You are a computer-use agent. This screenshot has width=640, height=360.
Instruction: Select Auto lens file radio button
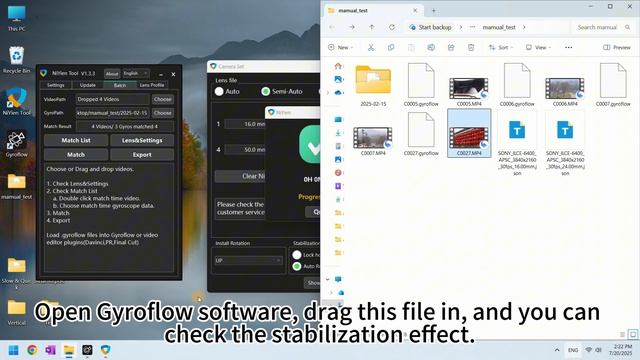click(219, 91)
